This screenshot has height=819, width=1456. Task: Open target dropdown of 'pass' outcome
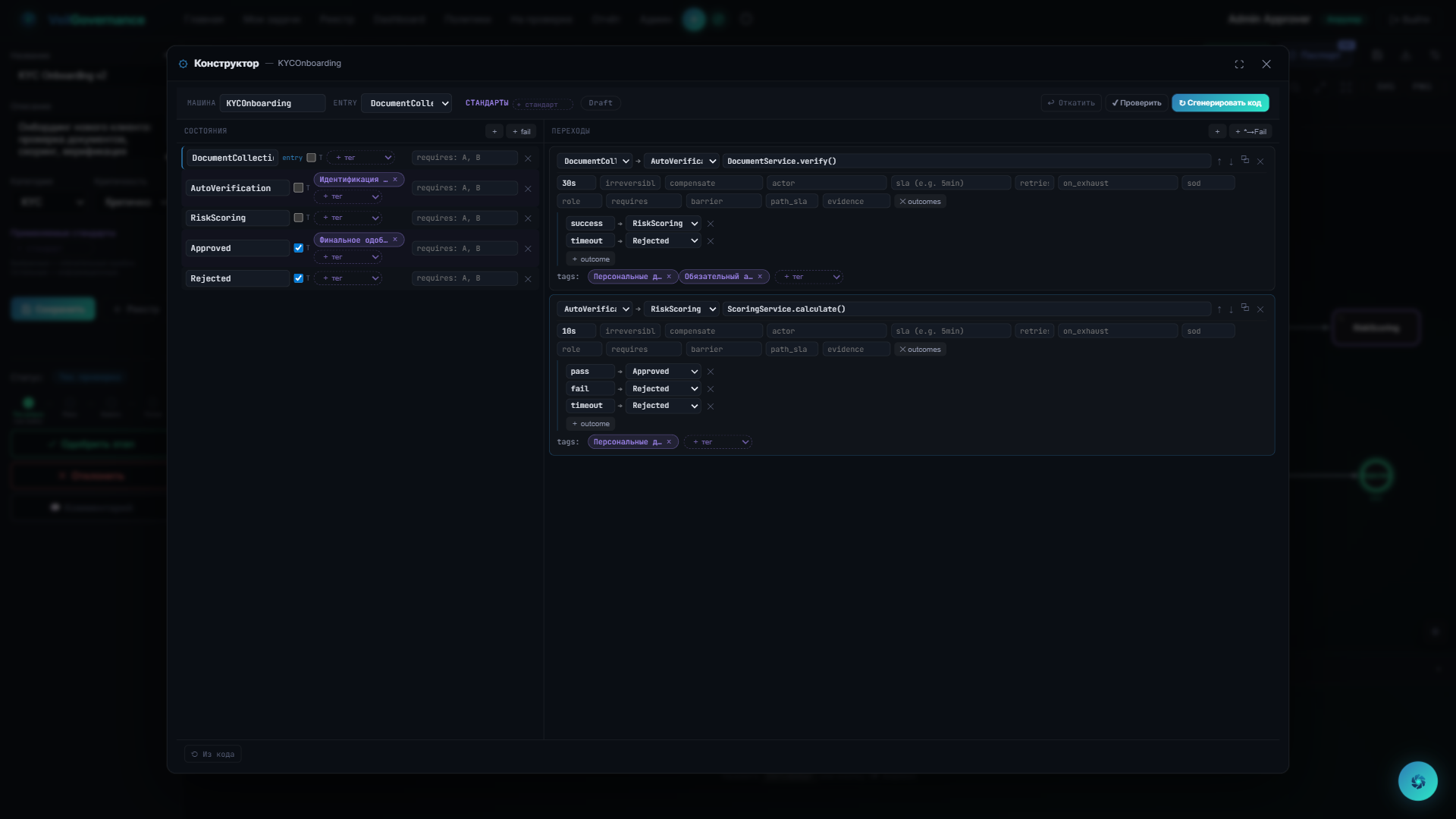pyautogui.click(x=664, y=372)
